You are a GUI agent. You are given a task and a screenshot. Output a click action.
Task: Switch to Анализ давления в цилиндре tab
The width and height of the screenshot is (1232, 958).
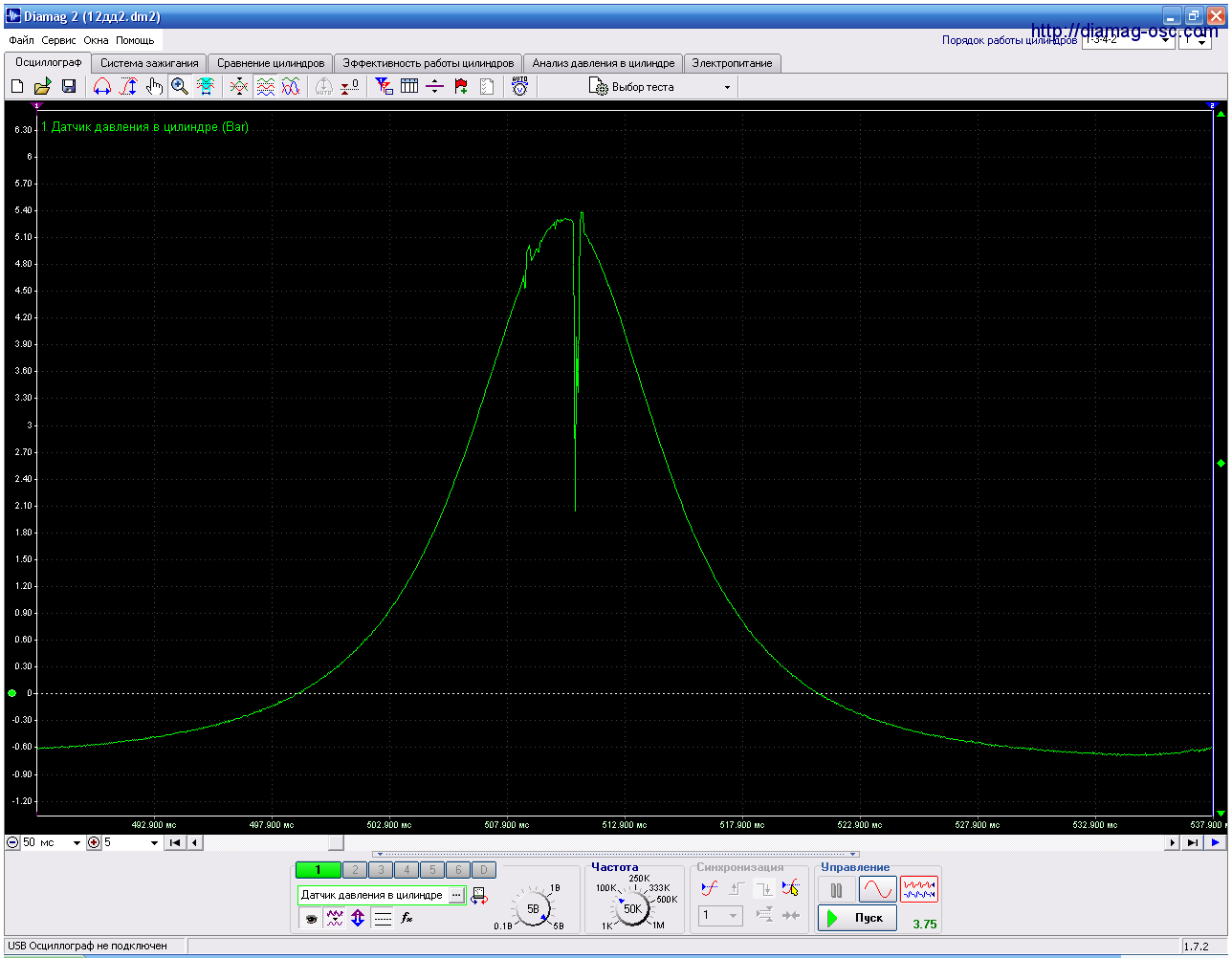tap(604, 63)
